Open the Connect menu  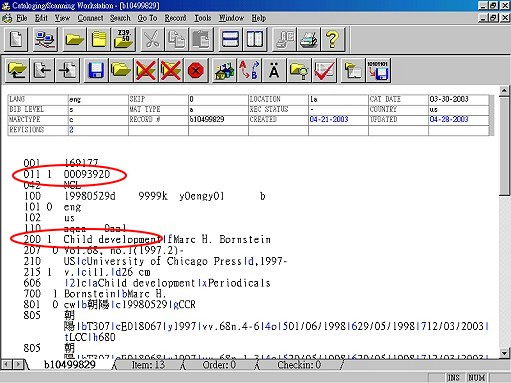(x=90, y=18)
